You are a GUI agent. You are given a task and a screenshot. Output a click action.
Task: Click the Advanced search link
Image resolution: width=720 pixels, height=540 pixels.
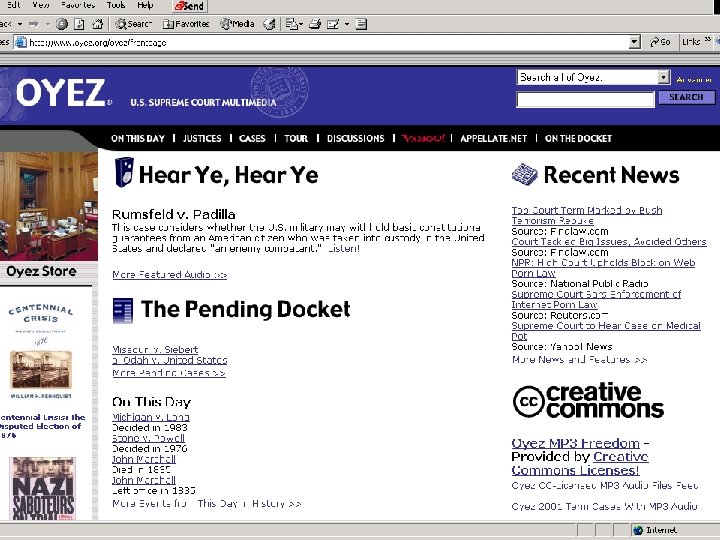[x=694, y=80]
